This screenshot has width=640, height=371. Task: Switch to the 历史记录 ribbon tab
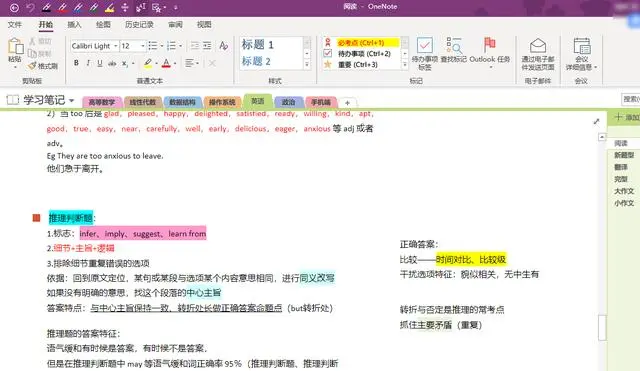[x=139, y=24]
